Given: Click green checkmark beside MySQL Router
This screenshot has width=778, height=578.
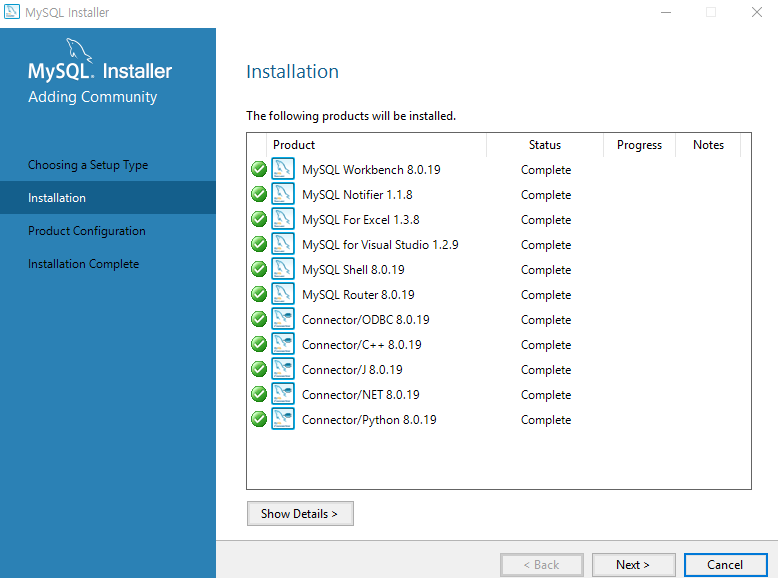Looking at the screenshot, I should [259, 294].
